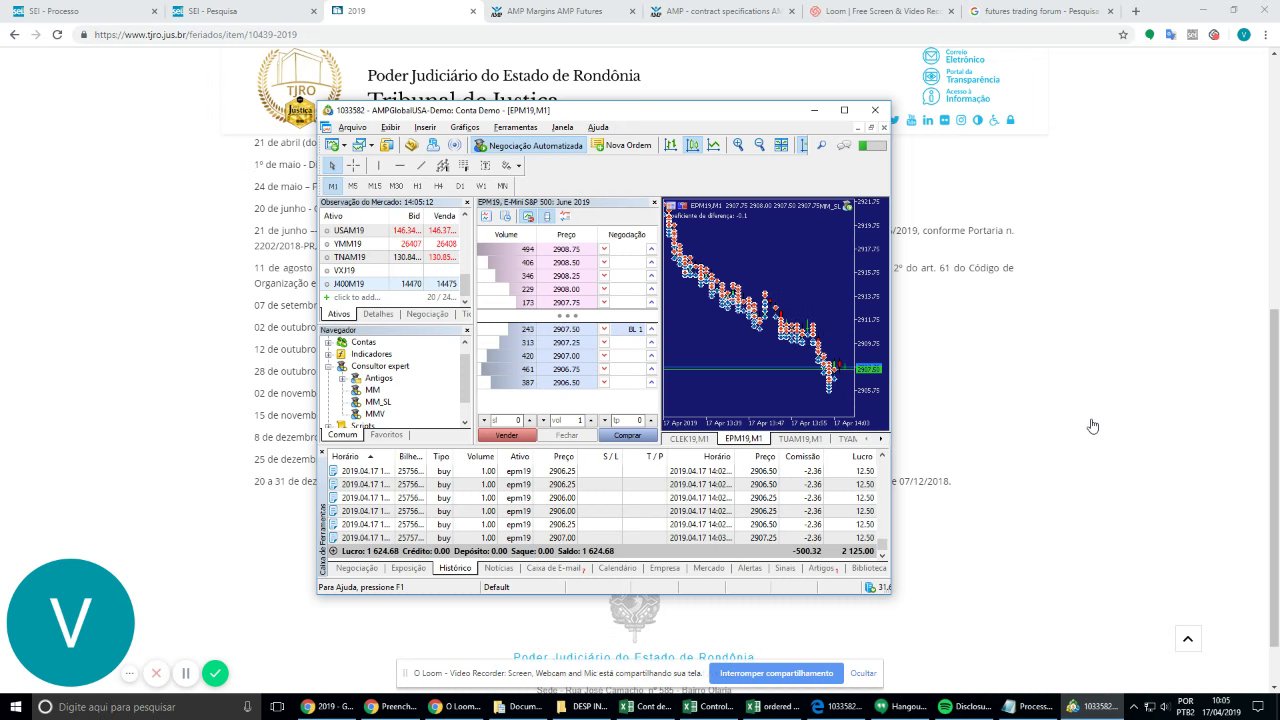Open the chat balloons icon
The height and width of the screenshot is (720, 1280).
(844, 145)
